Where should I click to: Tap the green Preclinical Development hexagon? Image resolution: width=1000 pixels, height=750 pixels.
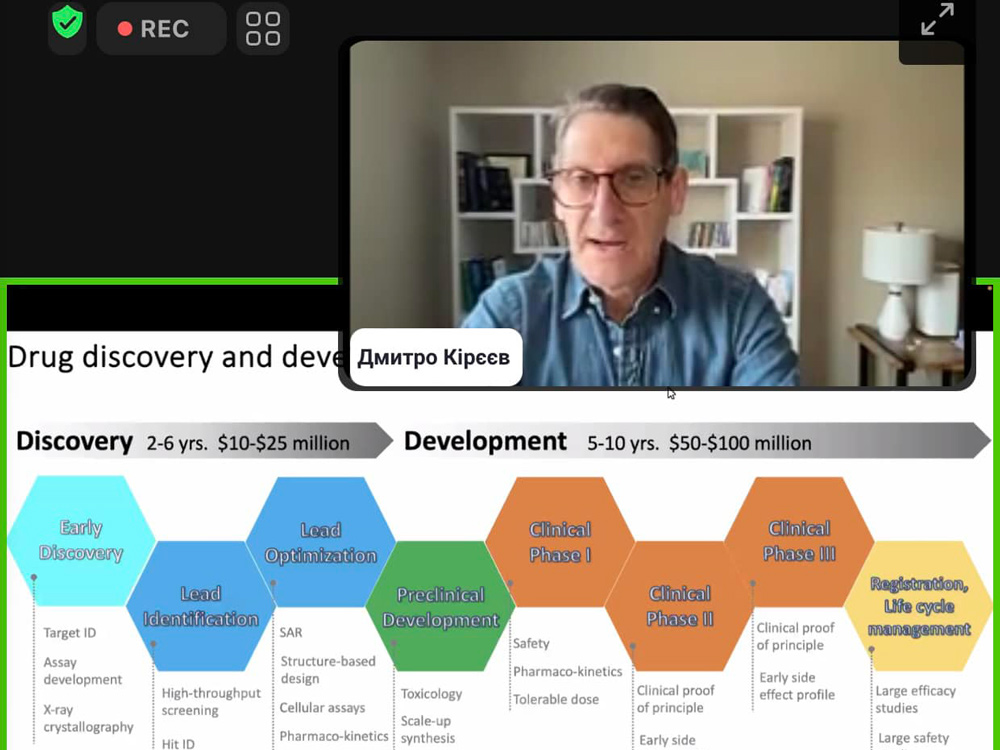click(x=440, y=607)
